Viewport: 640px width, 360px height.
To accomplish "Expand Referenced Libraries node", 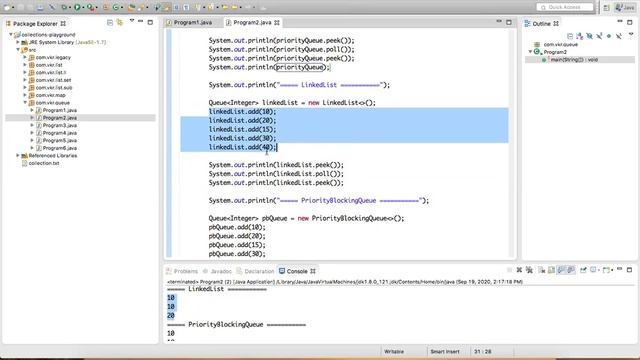I will (x=18, y=156).
